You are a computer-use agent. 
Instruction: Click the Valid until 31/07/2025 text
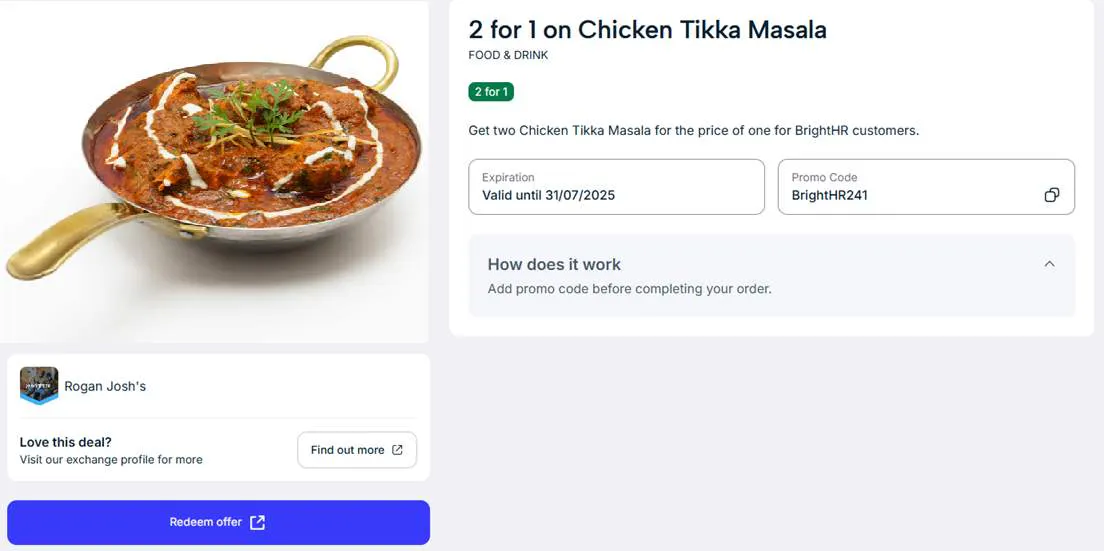(x=548, y=195)
